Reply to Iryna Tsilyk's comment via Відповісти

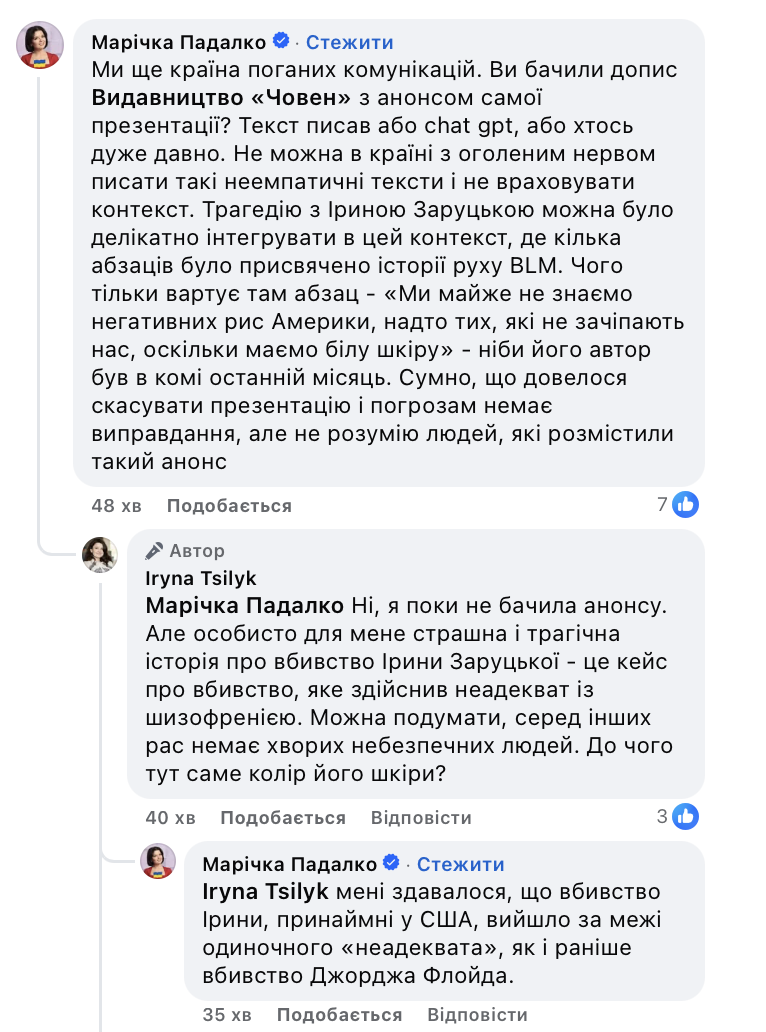(x=421, y=818)
